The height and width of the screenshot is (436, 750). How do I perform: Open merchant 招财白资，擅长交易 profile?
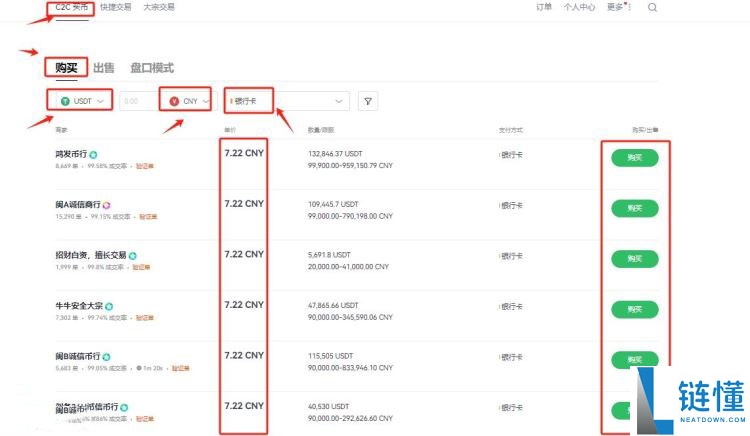[x=91, y=255]
